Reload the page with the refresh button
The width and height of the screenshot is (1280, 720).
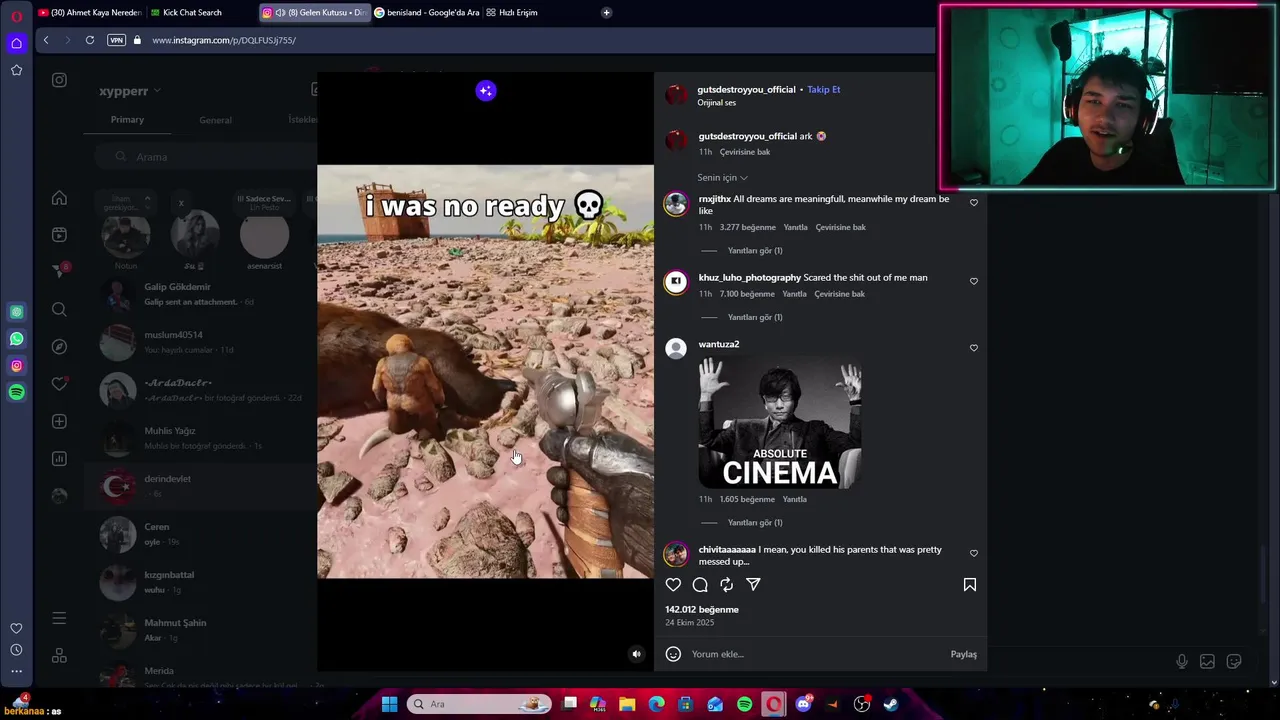click(x=90, y=40)
